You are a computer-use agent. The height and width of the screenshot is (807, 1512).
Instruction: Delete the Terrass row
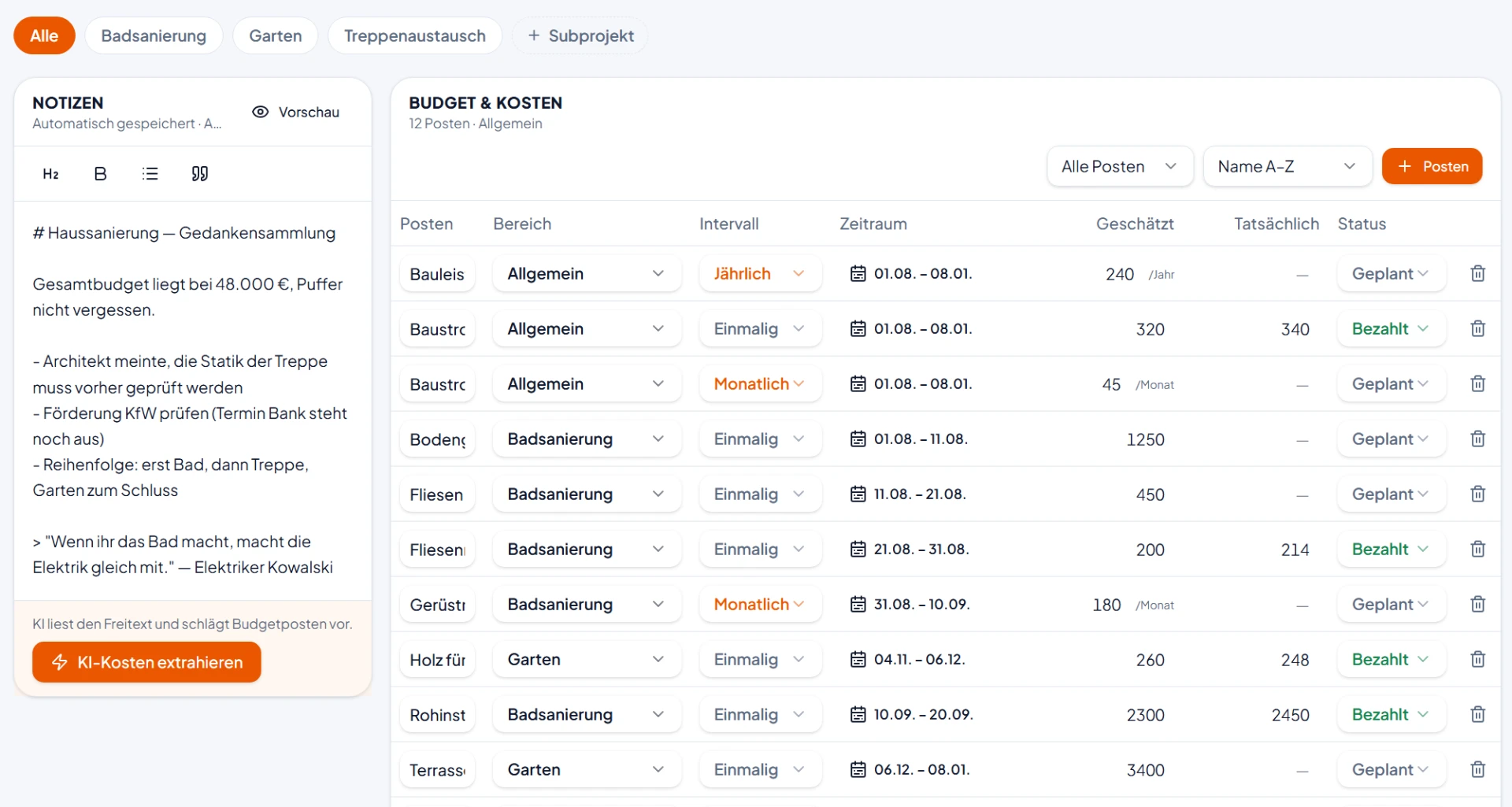[1477, 769]
